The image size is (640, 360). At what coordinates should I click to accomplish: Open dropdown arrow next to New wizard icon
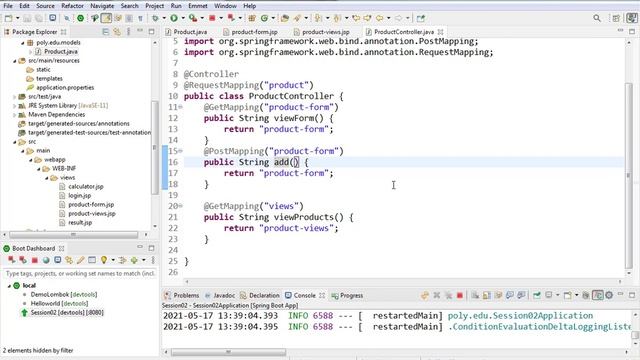point(17,18)
